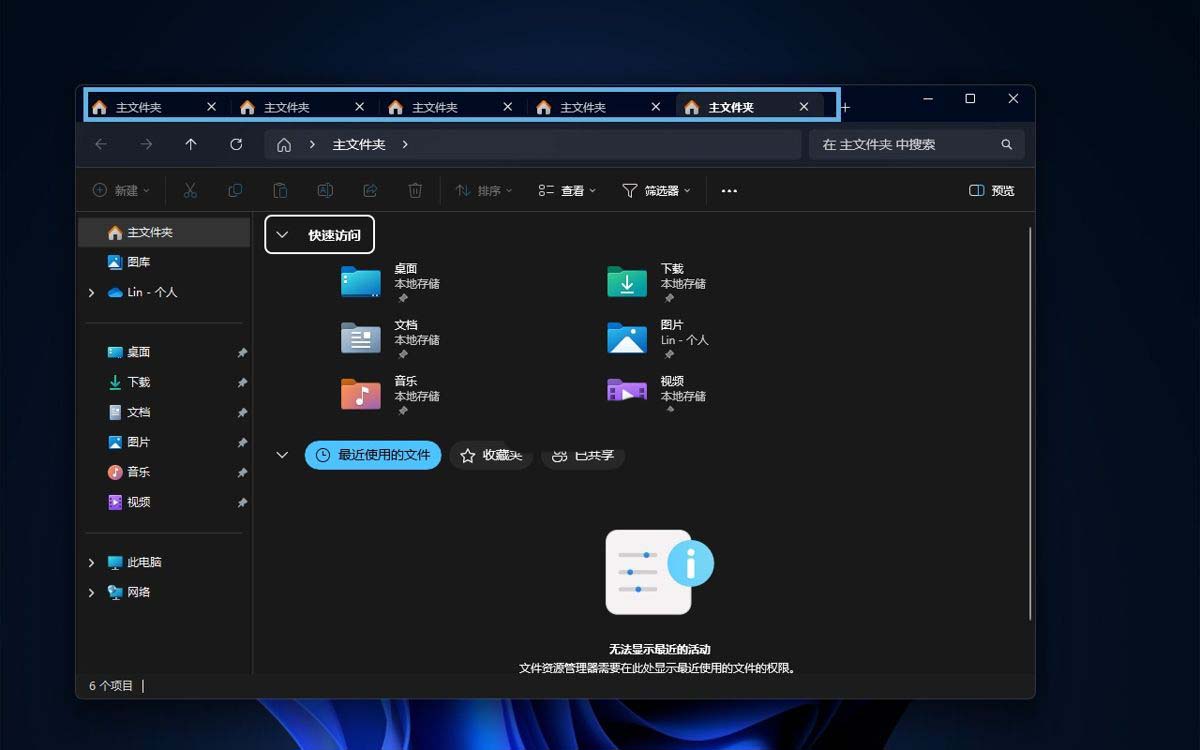Go forward with the right arrow button
The image size is (1200, 750).
click(x=147, y=145)
